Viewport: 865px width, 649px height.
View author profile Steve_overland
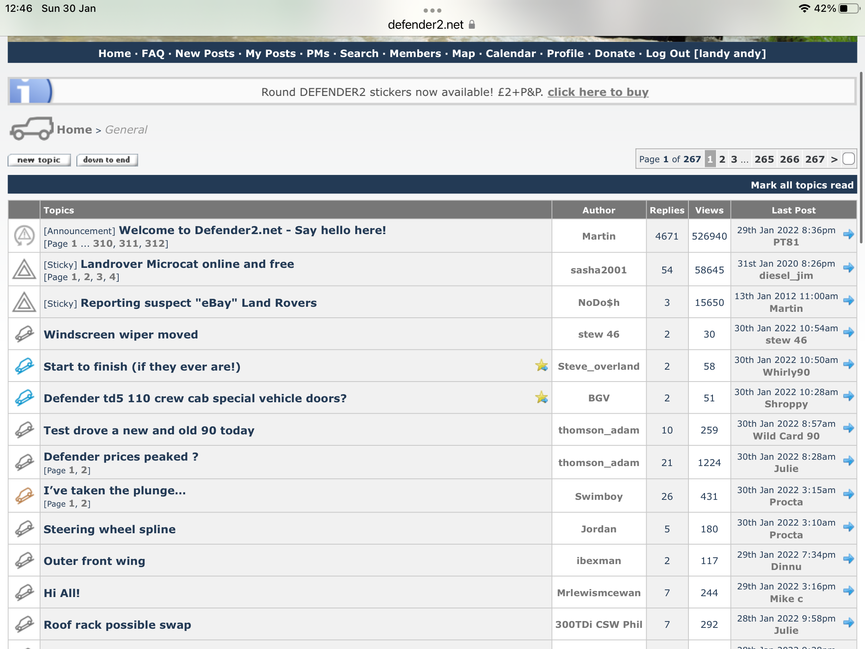pos(599,366)
